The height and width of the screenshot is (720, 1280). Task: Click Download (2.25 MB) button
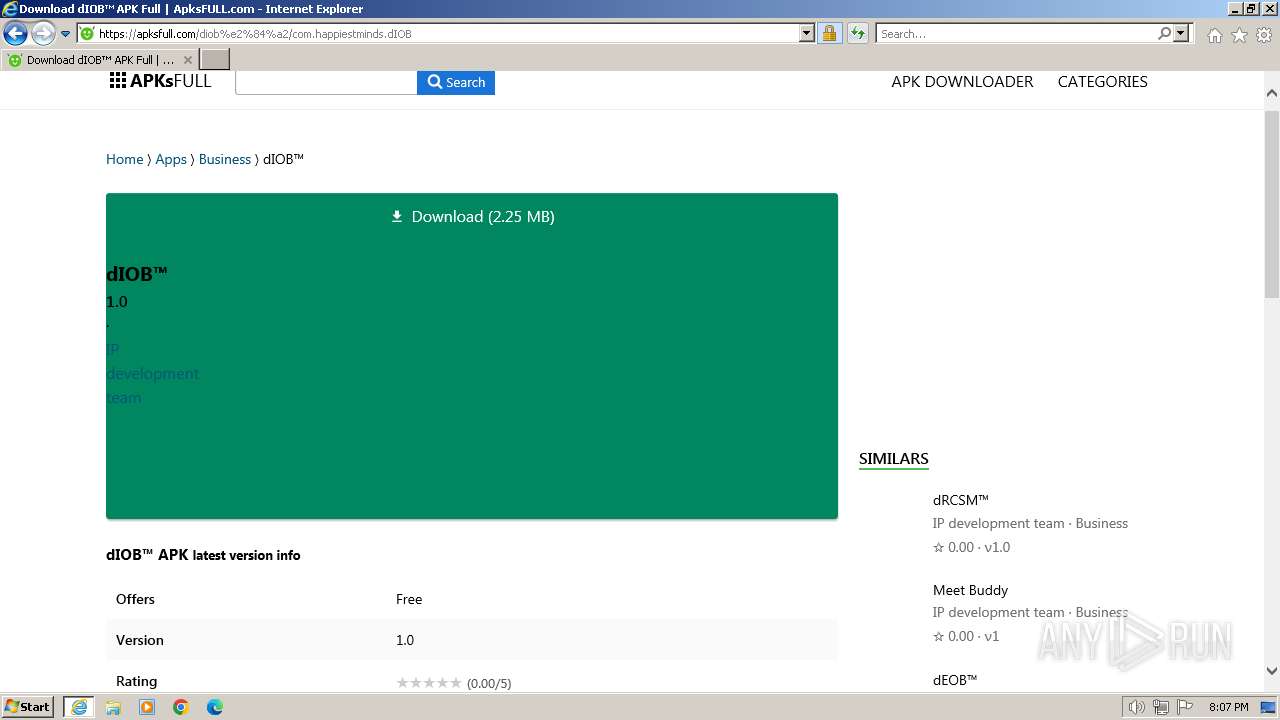coord(472,216)
